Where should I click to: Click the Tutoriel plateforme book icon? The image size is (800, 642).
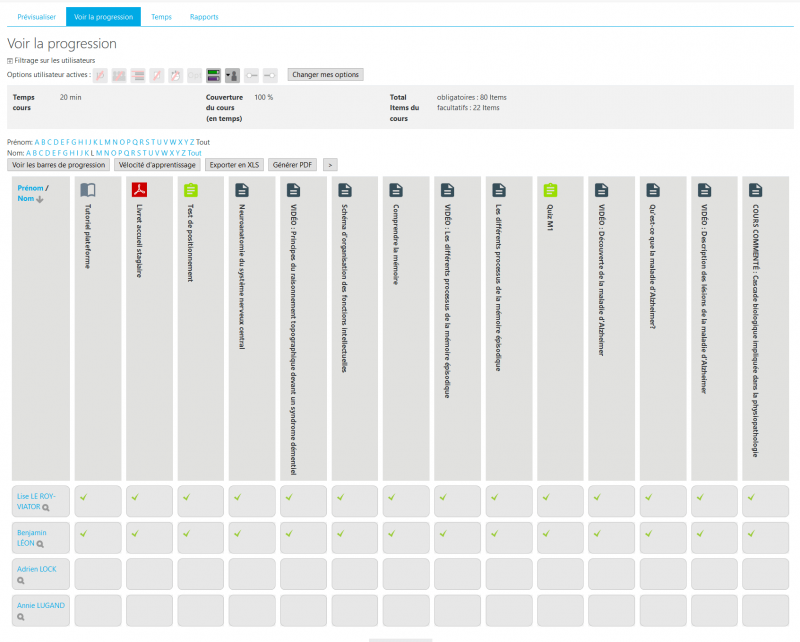pos(88,189)
